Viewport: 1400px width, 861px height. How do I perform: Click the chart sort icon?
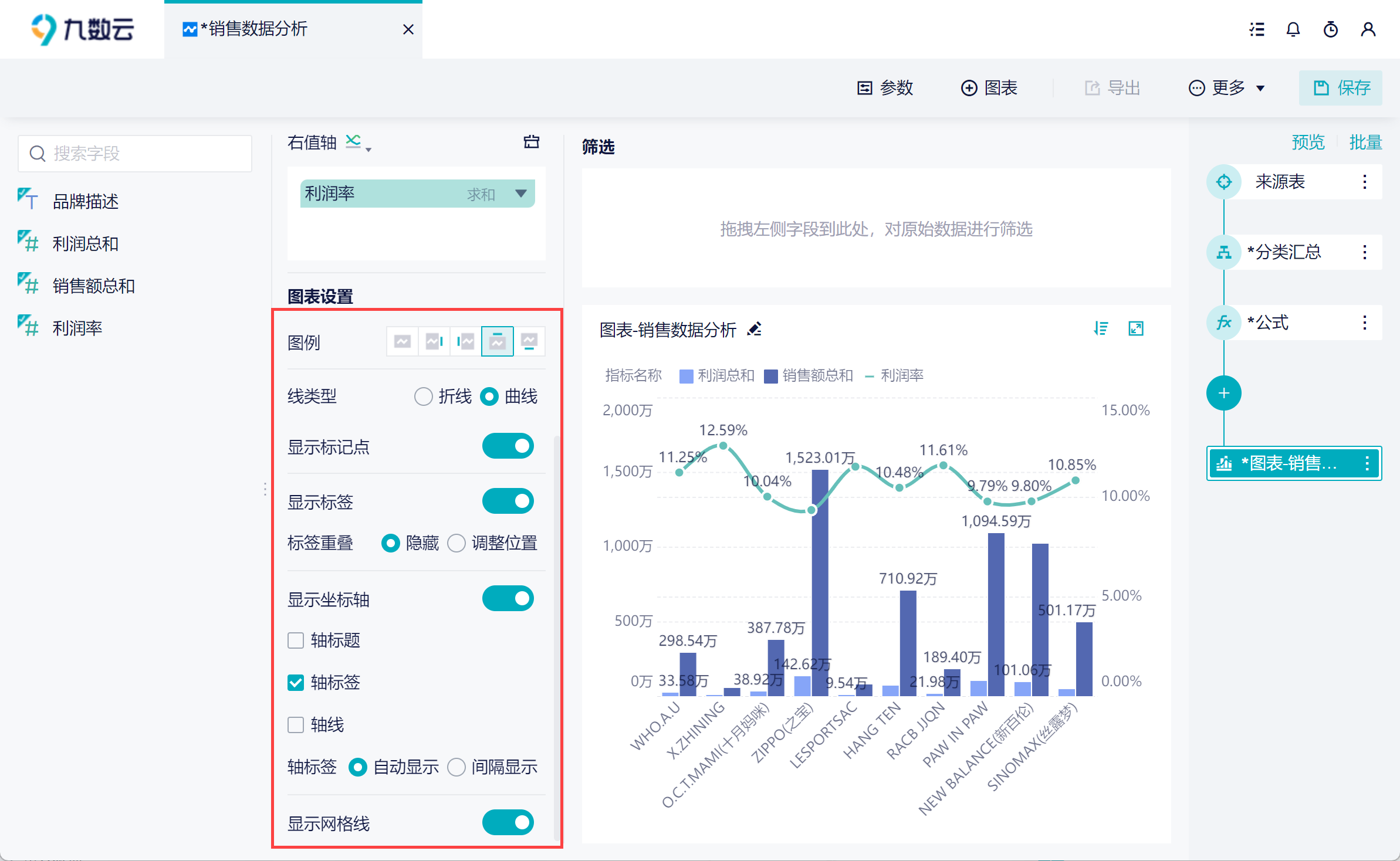point(1101,328)
